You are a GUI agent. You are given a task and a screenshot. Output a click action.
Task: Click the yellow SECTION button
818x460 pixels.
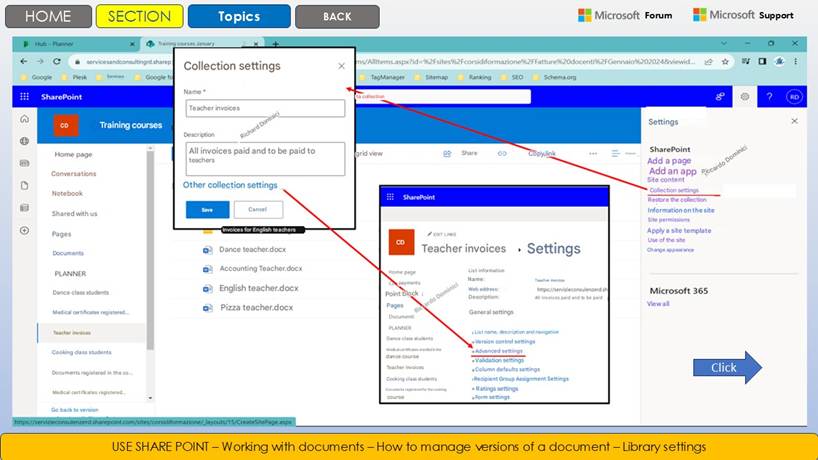click(139, 16)
